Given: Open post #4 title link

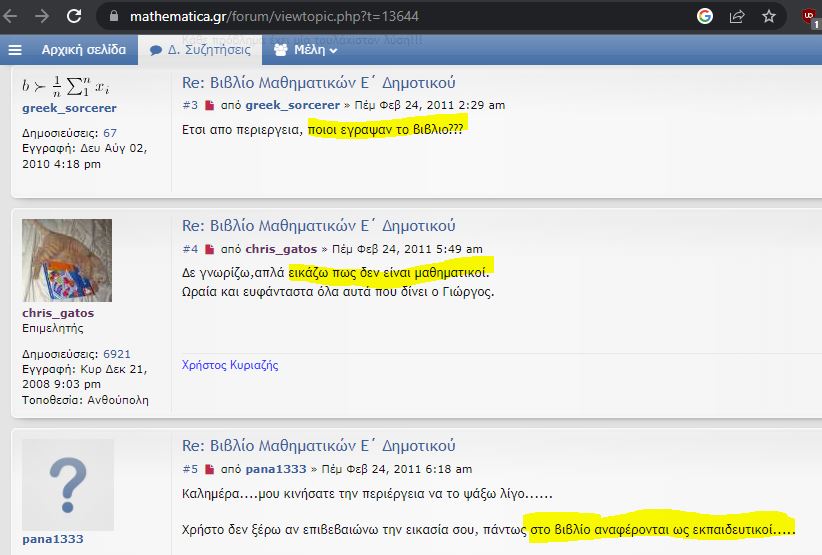Looking at the screenshot, I should tap(319, 226).
